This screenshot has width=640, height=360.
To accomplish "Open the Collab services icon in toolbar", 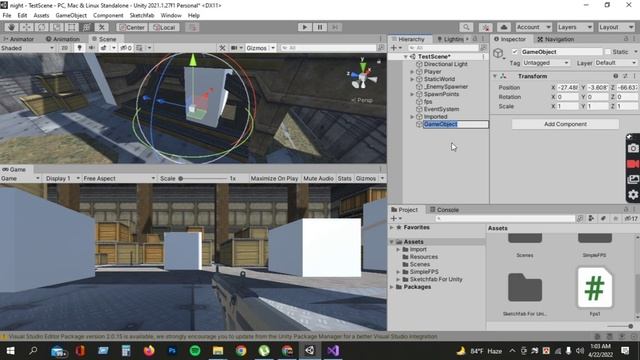I will (486, 27).
